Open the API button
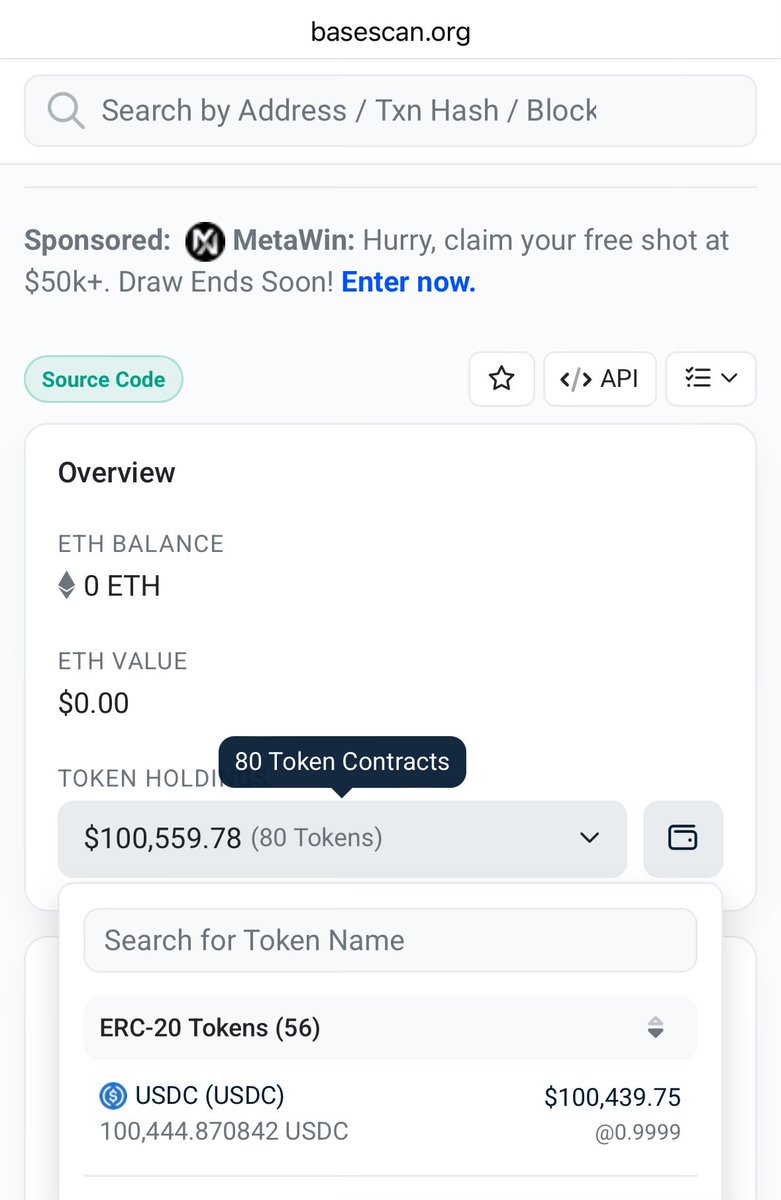Screen dimensions: 781x1200 click(600, 379)
